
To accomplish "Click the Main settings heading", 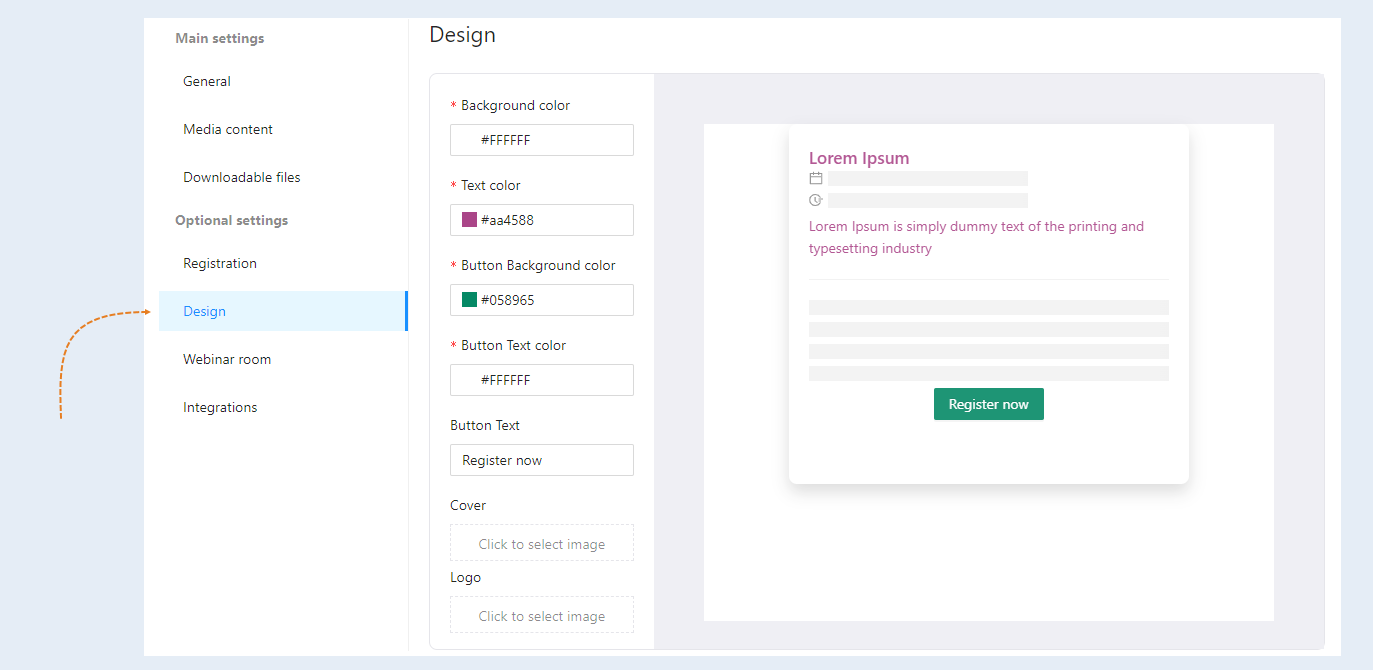I will 220,38.
